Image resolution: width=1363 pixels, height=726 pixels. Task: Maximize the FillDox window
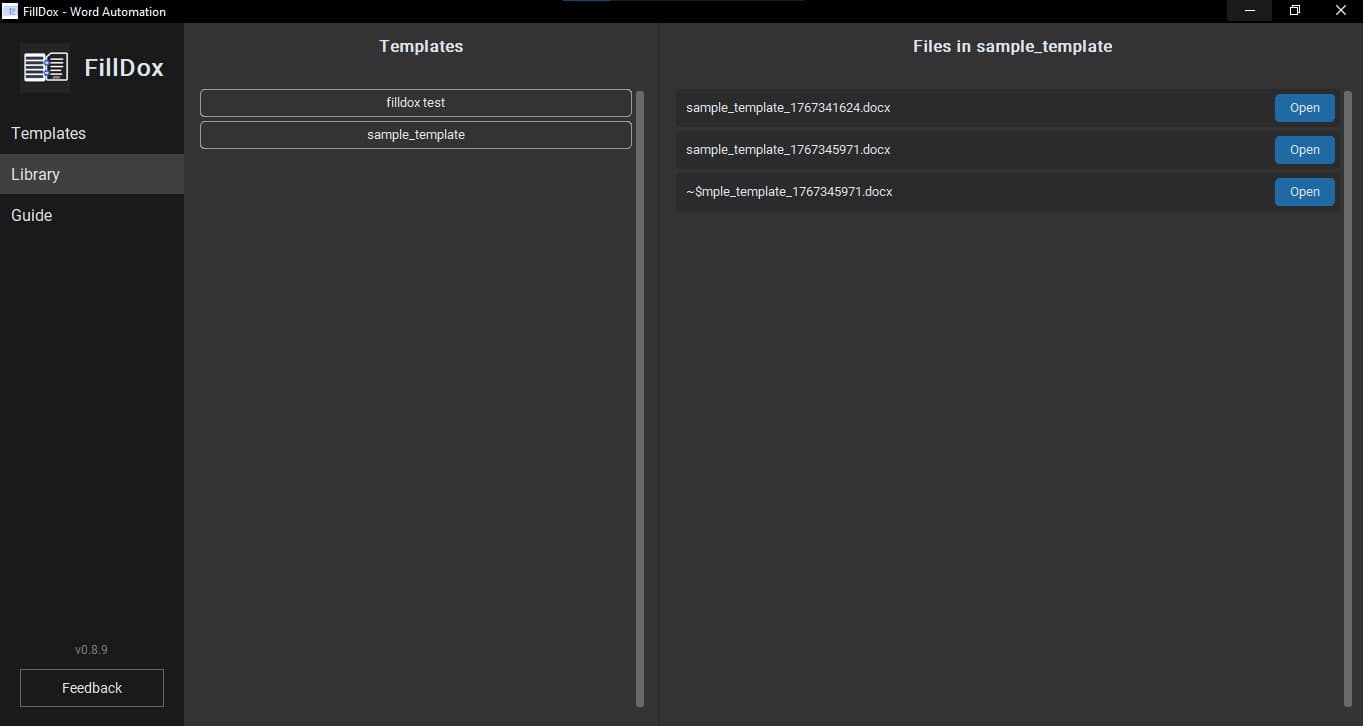[x=1295, y=10]
